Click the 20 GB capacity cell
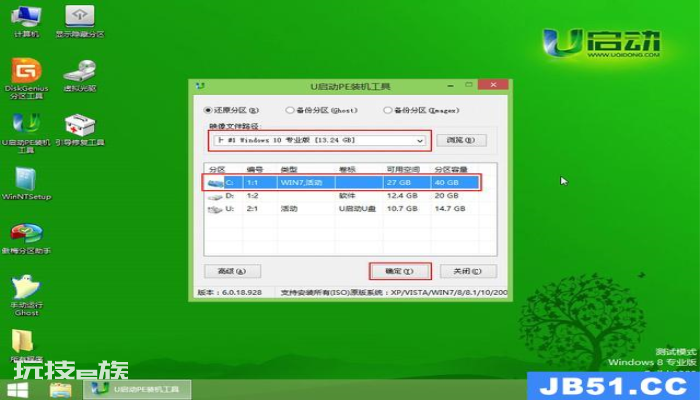Screen dimensions: 700x400 coord(446,196)
